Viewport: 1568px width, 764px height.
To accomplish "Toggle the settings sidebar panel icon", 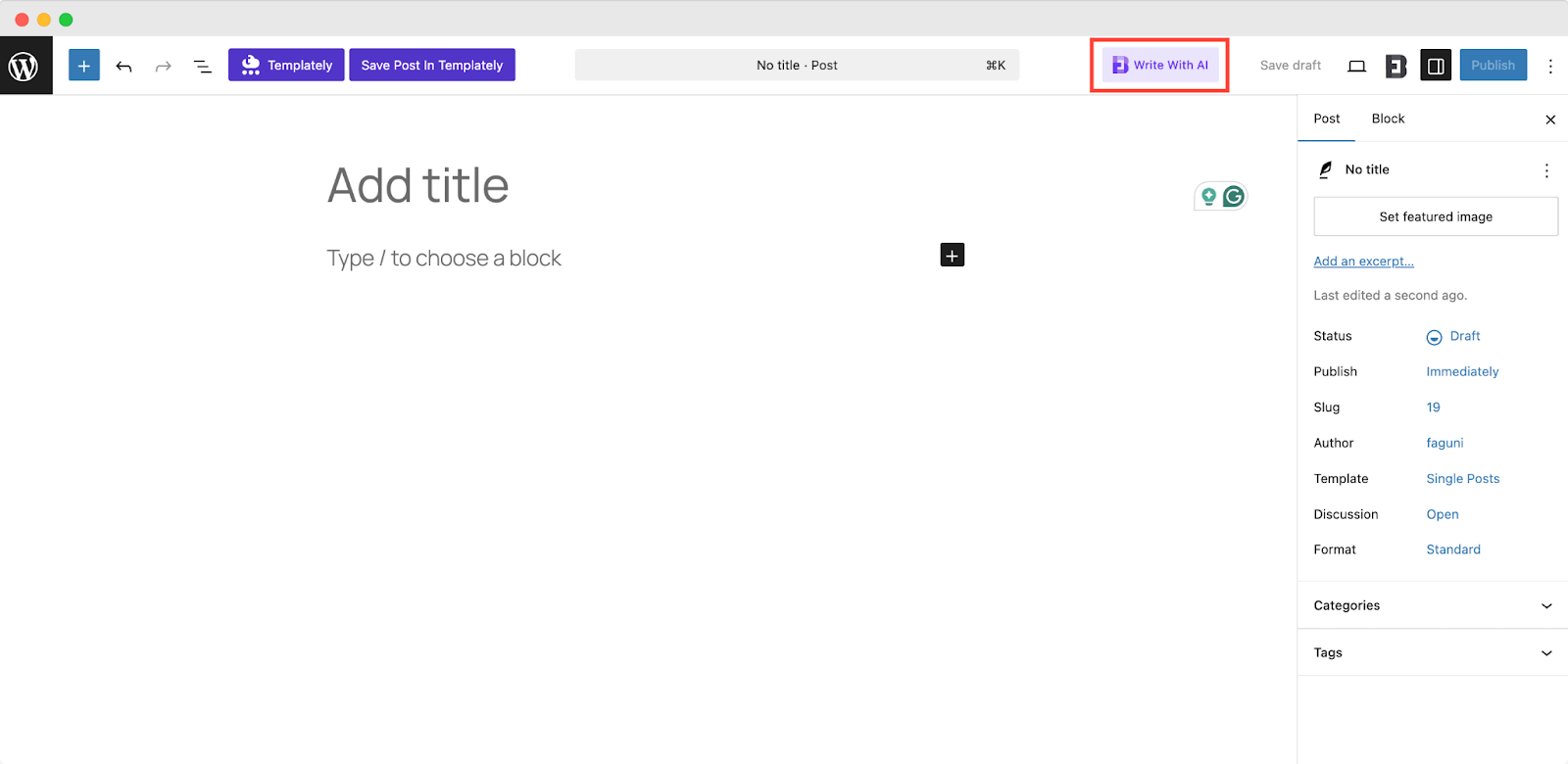I will tap(1436, 66).
